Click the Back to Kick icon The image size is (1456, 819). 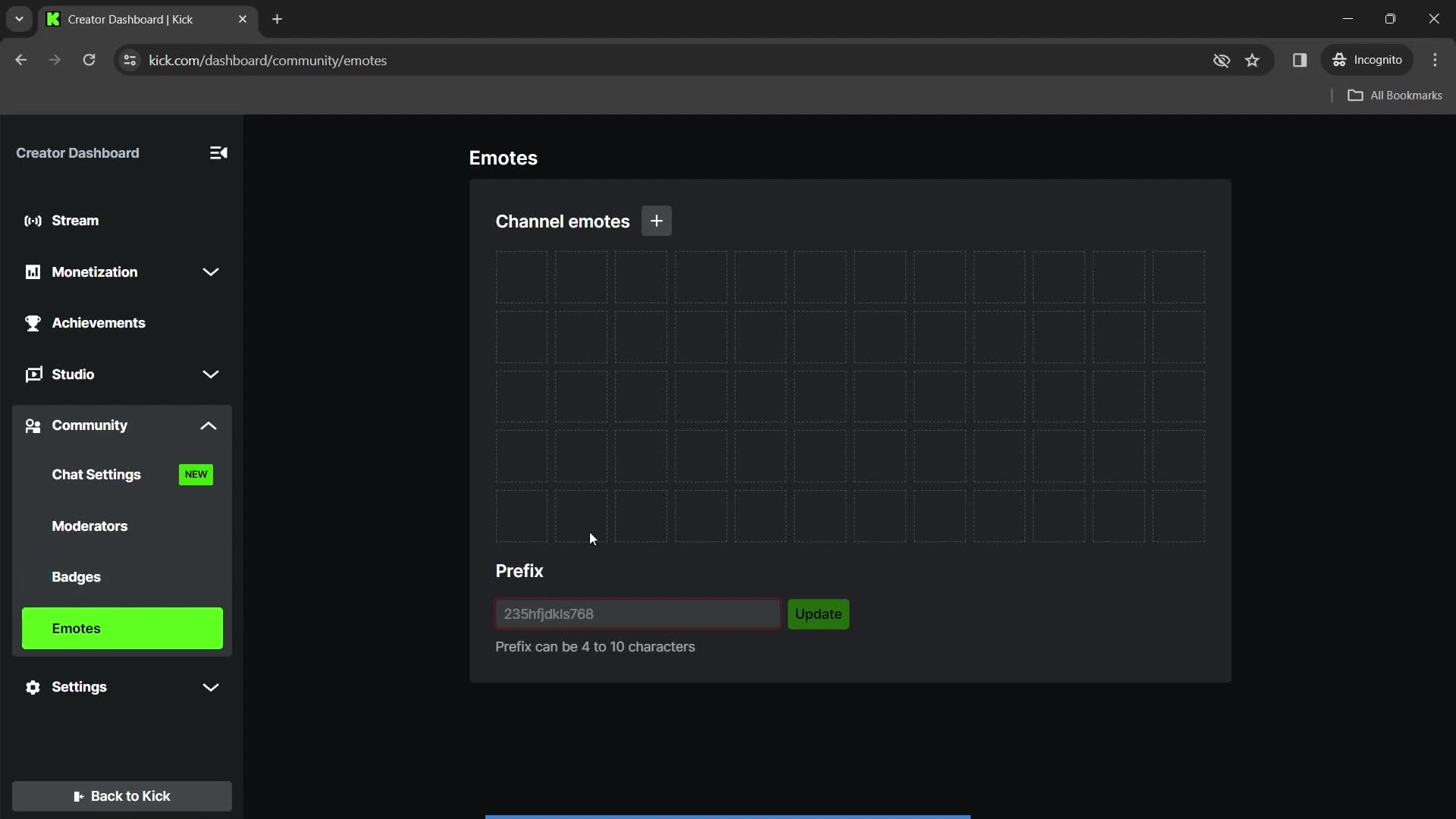point(78,795)
